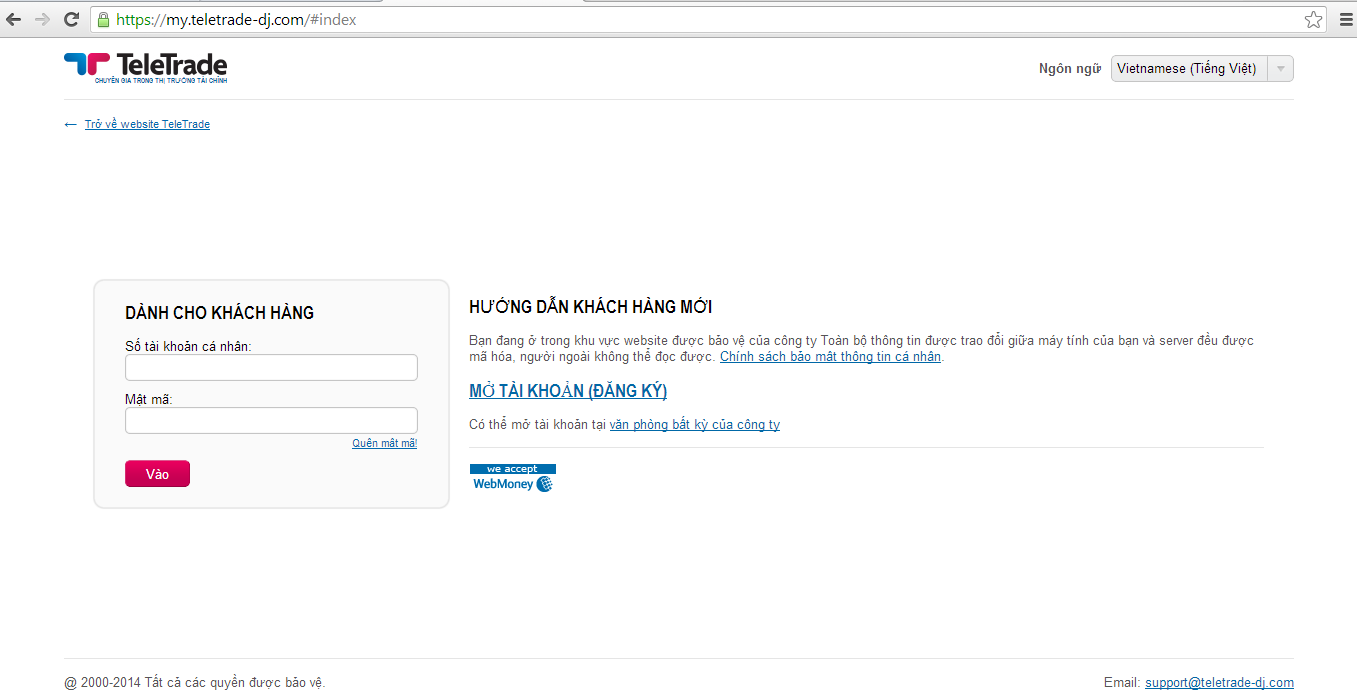Follow the Trở về website TeleTrade link
Image resolution: width=1357 pixels, height=699 pixels.
coord(147,125)
